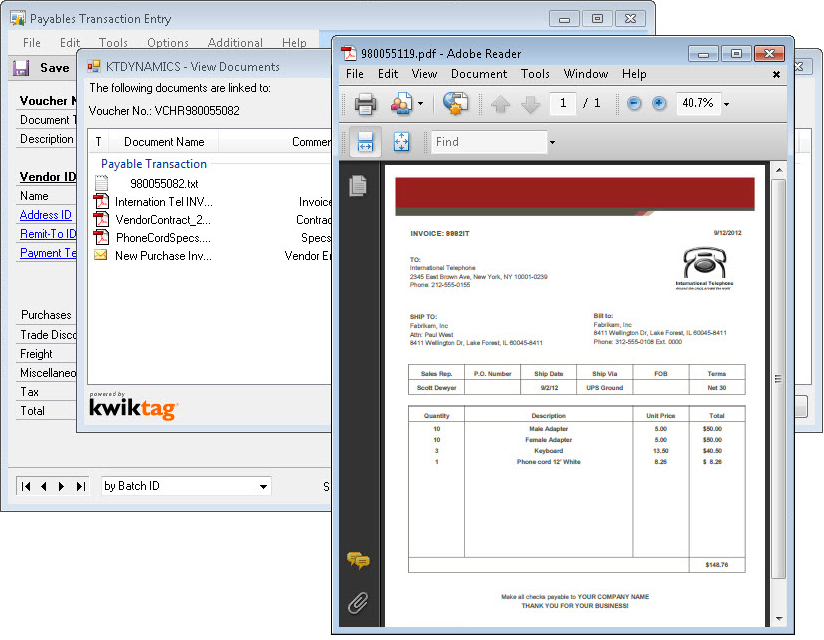The image size is (824, 640).
Task: Open Help menu in Adobe Reader
Action: click(x=634, y=74)
